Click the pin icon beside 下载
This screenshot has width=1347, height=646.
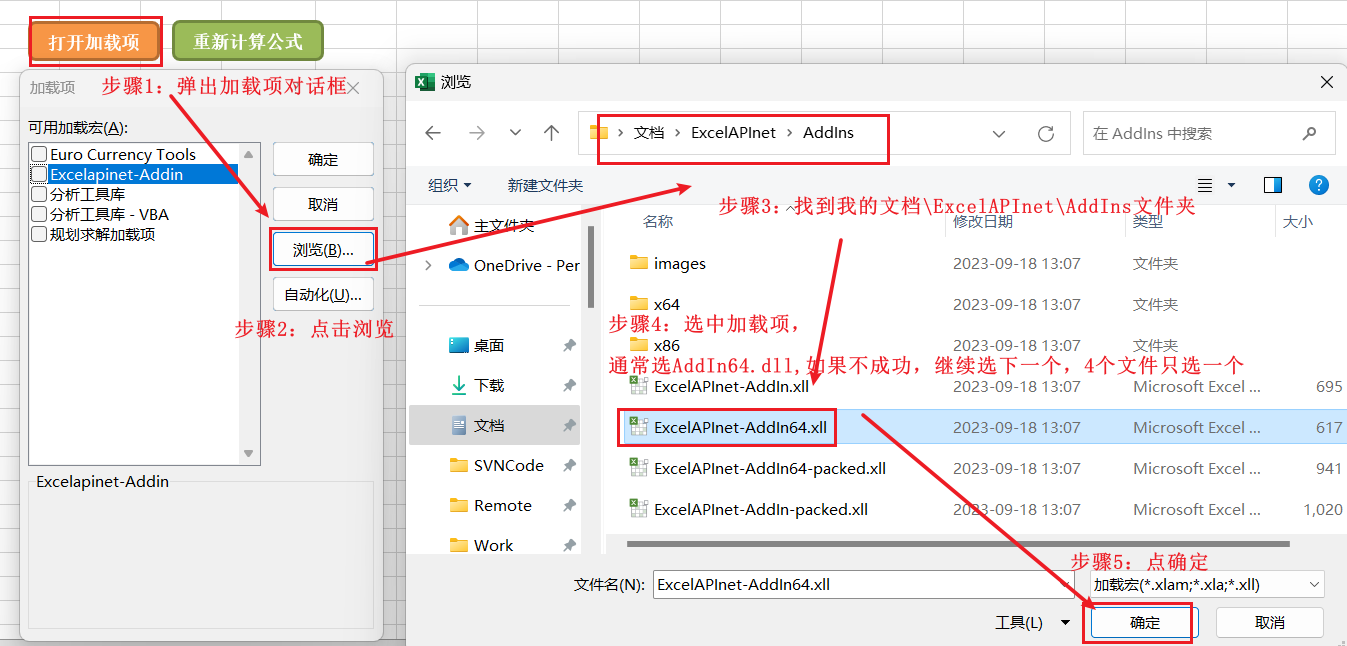[x=569, y=385]
